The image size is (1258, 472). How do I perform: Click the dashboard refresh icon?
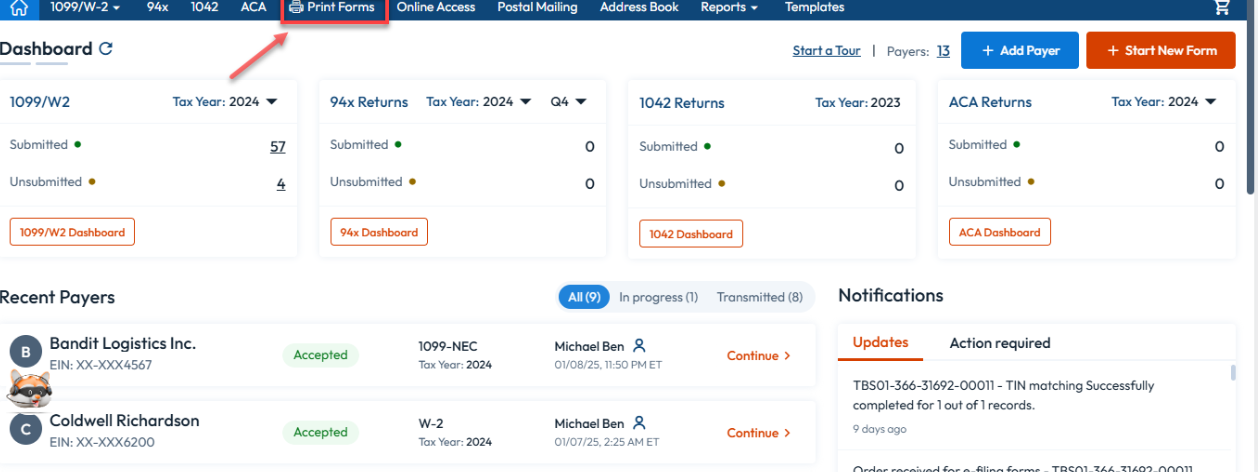tap(106, 48)
